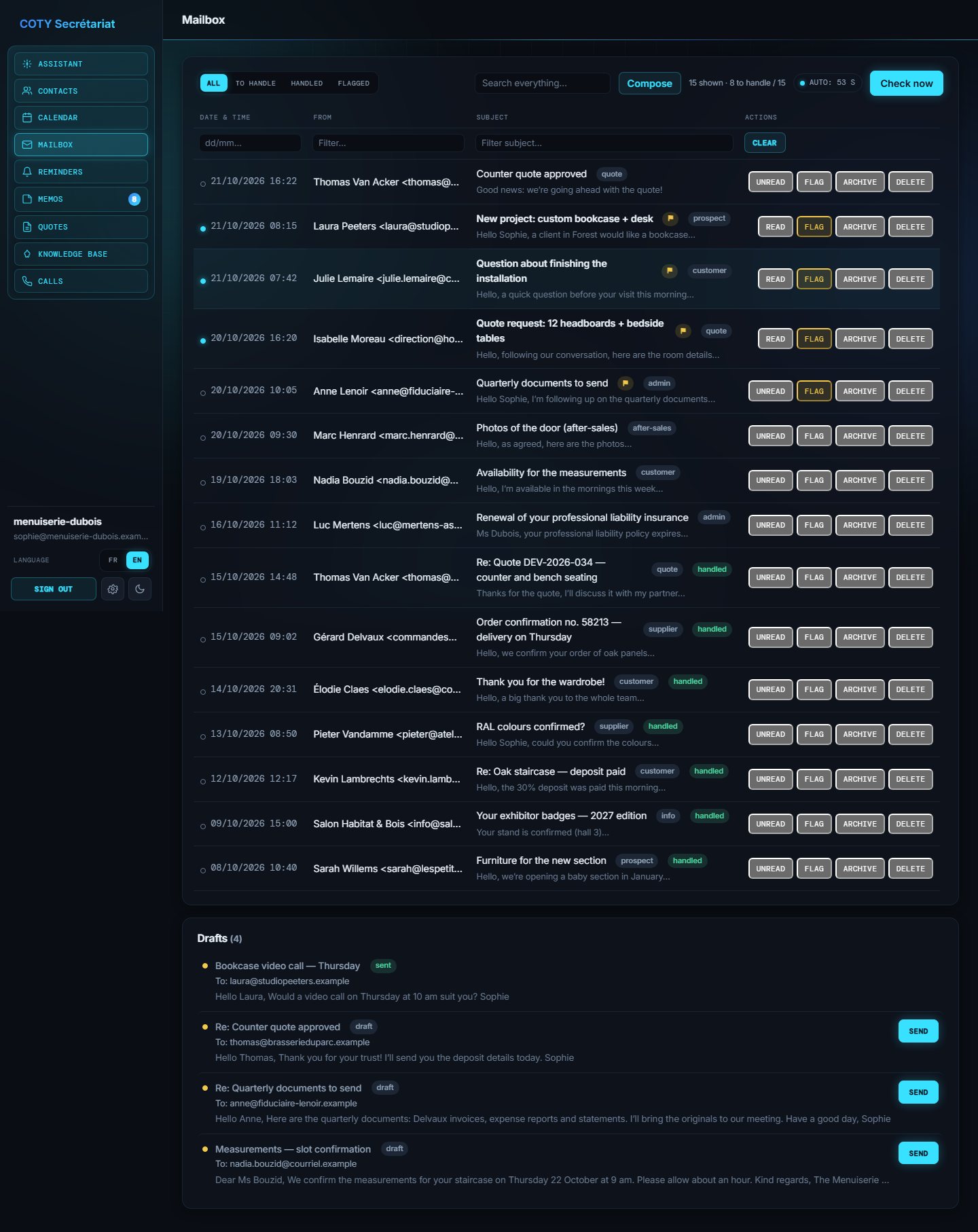Viewport: 978px width, 1232px height.
Task: Send the 'Re: Counter quote approved' draft
Action: 918,1031
